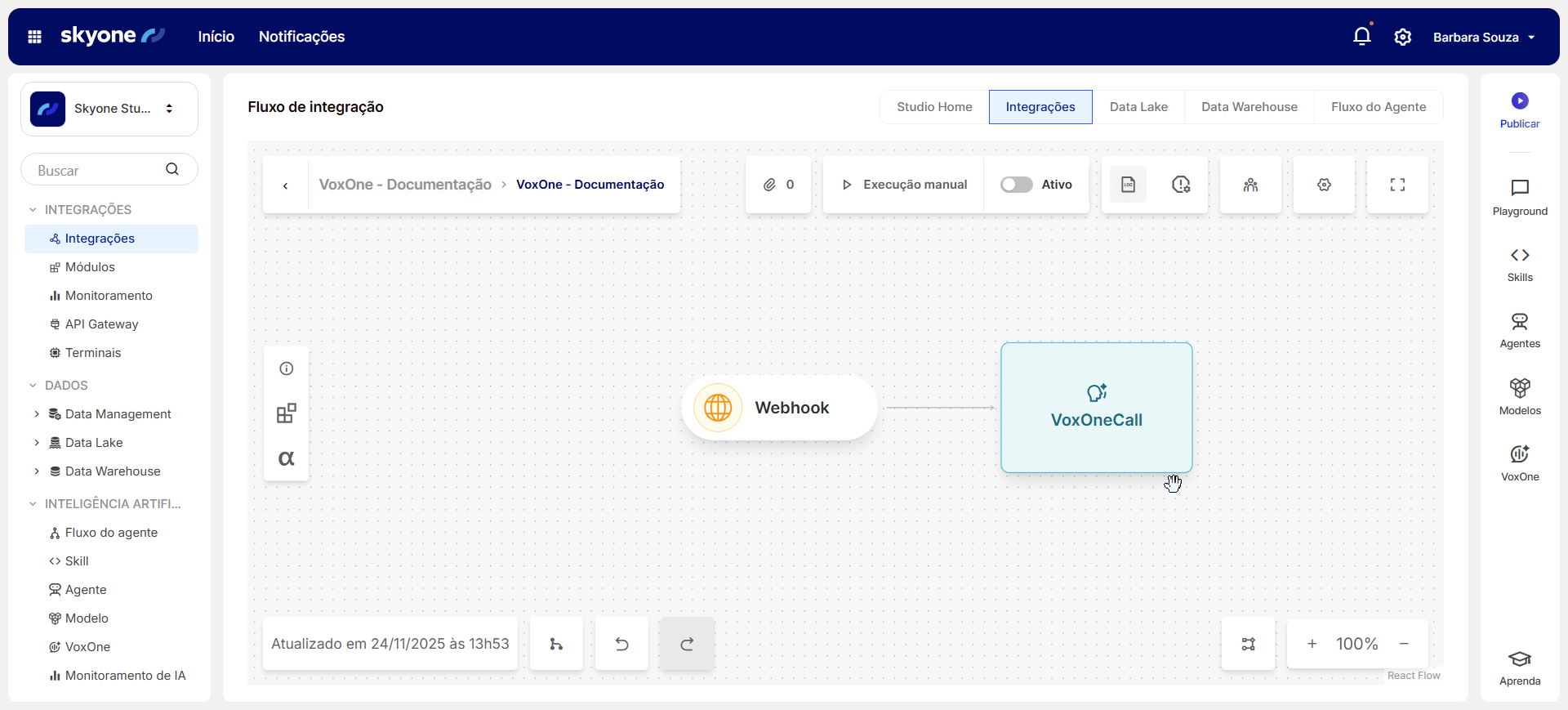Click the fullscreen canvas icon

1397,185
